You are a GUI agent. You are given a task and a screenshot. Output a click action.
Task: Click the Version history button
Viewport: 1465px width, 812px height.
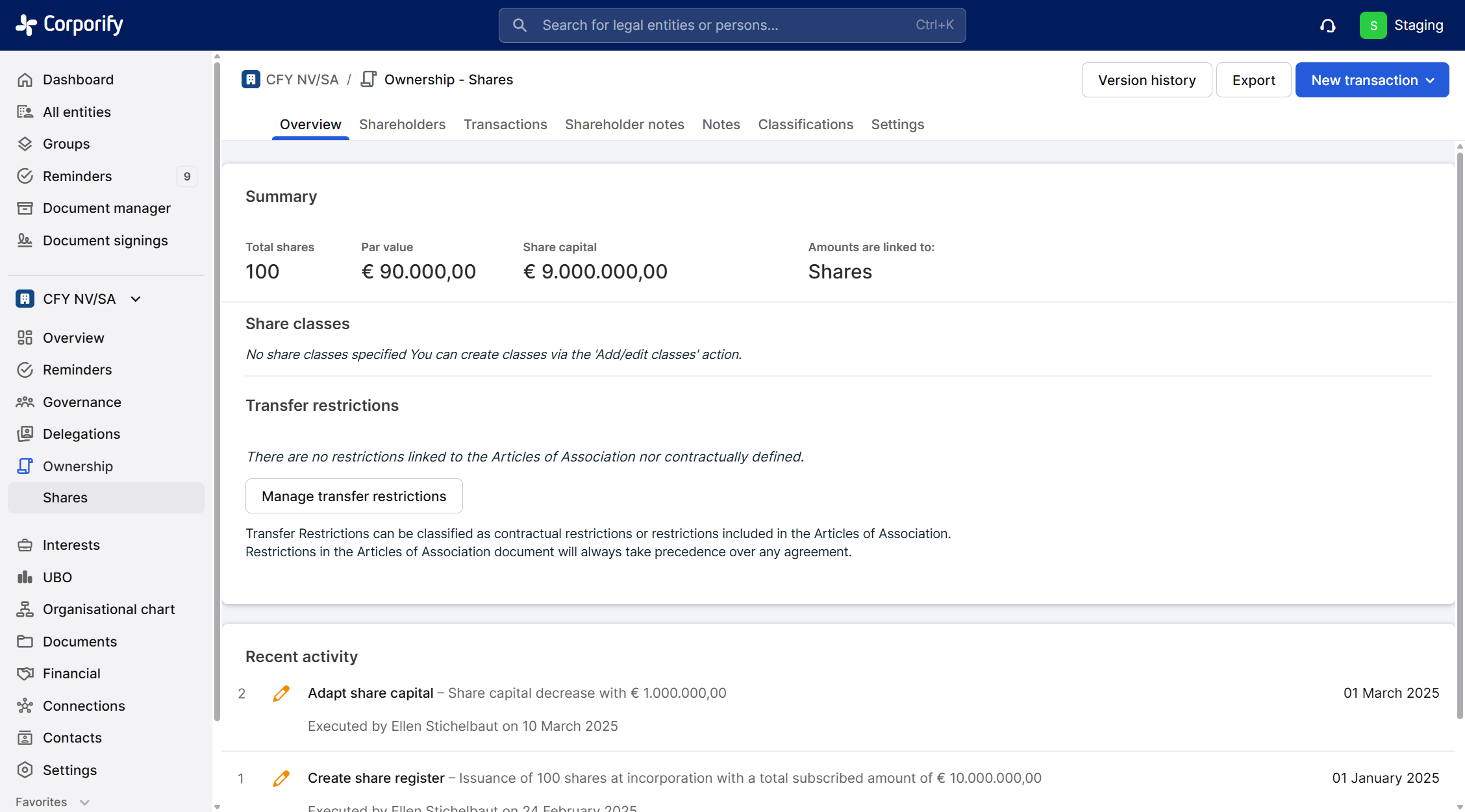click(x=1146, y=80)
